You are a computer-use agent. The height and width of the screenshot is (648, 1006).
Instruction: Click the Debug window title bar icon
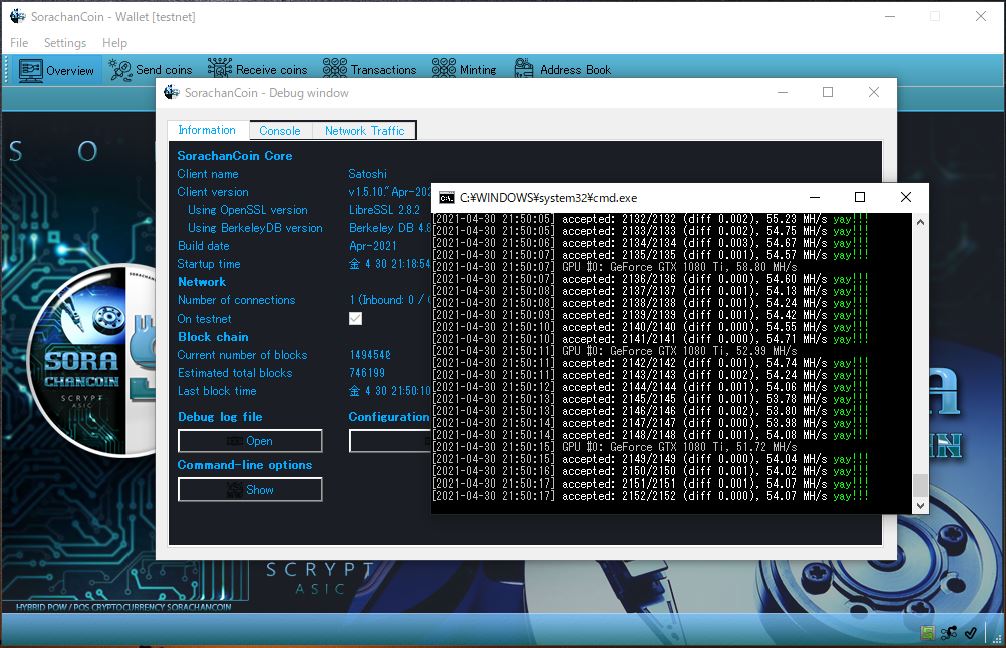171,92
